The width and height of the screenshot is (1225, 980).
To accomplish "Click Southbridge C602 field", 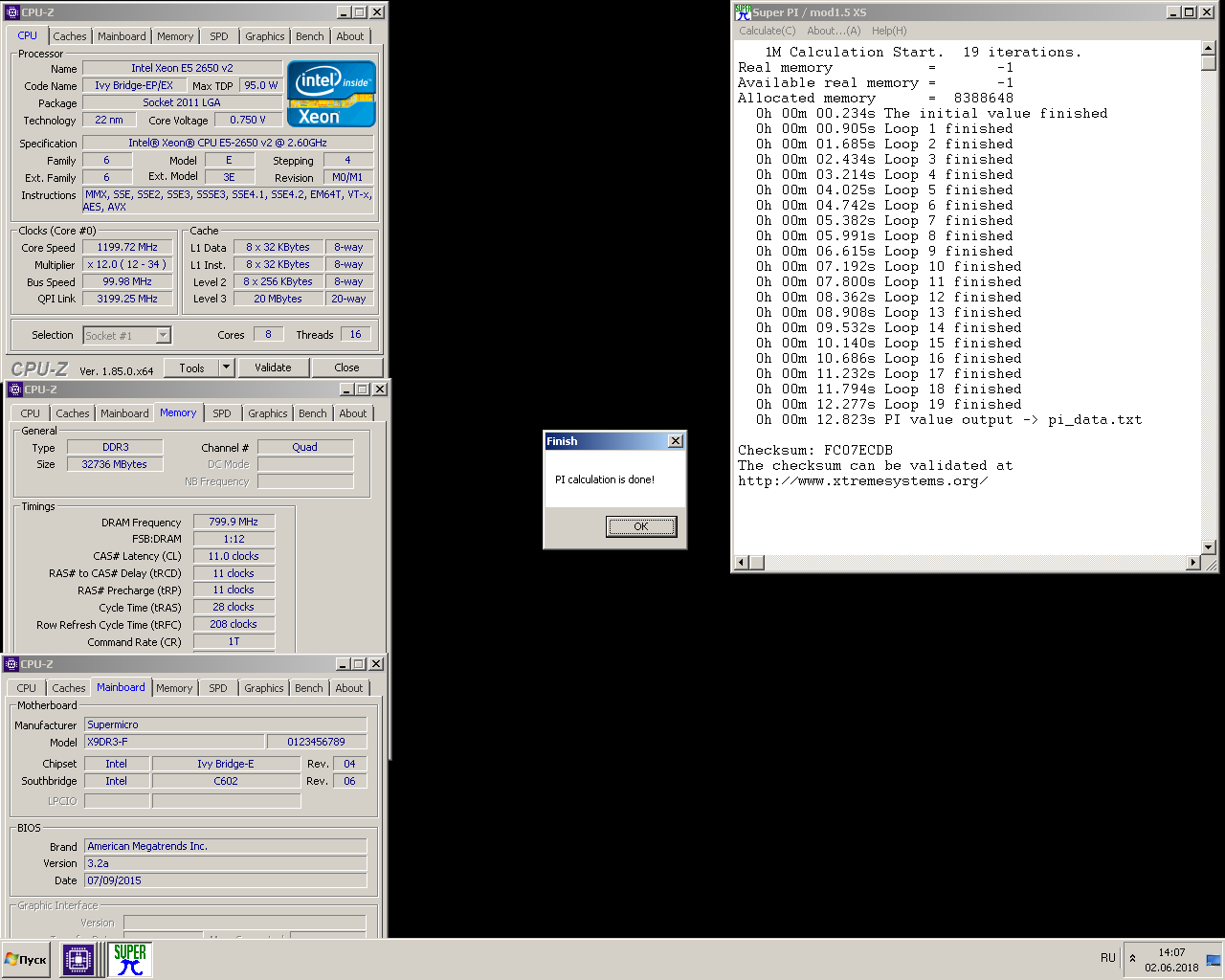I will point(226,781).
